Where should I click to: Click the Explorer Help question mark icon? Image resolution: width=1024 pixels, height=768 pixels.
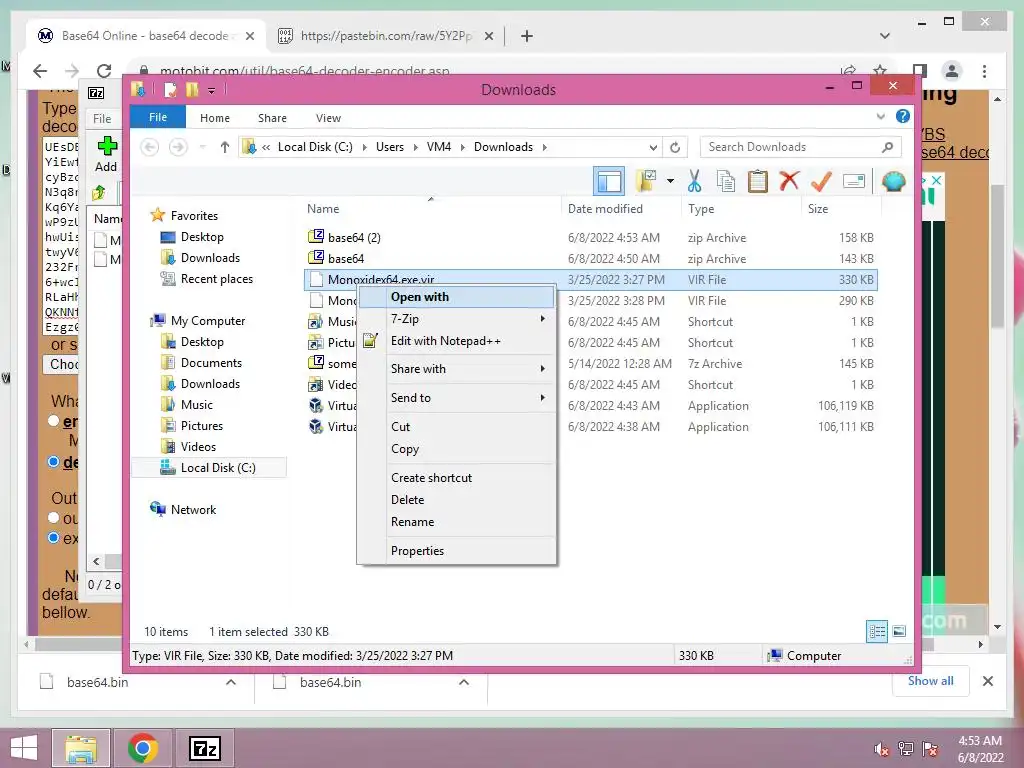(903, 116)
